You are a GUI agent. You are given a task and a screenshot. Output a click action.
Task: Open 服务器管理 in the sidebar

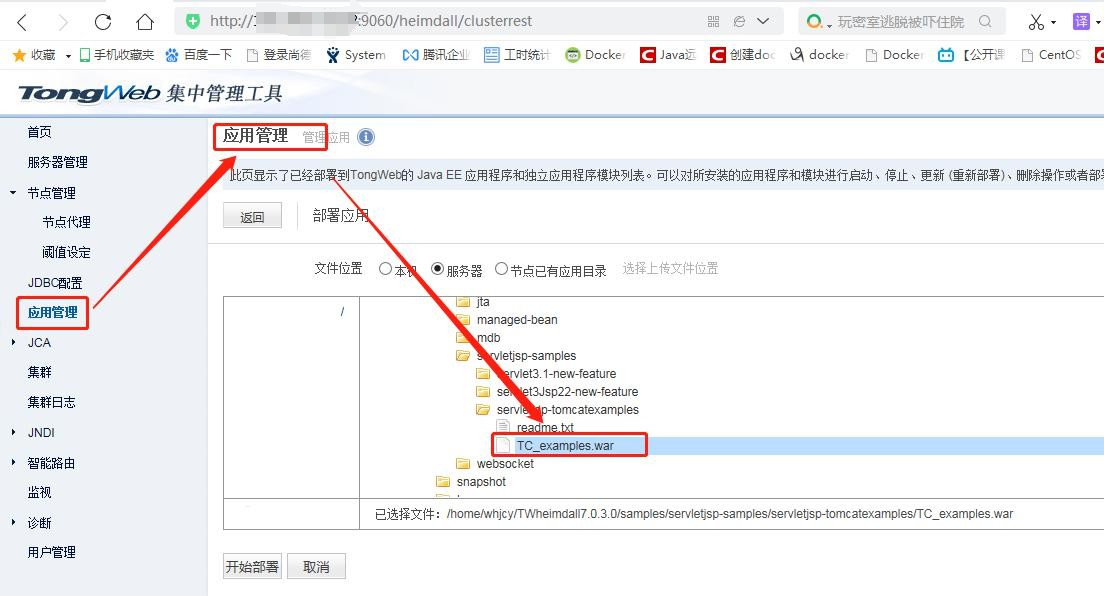58,162
